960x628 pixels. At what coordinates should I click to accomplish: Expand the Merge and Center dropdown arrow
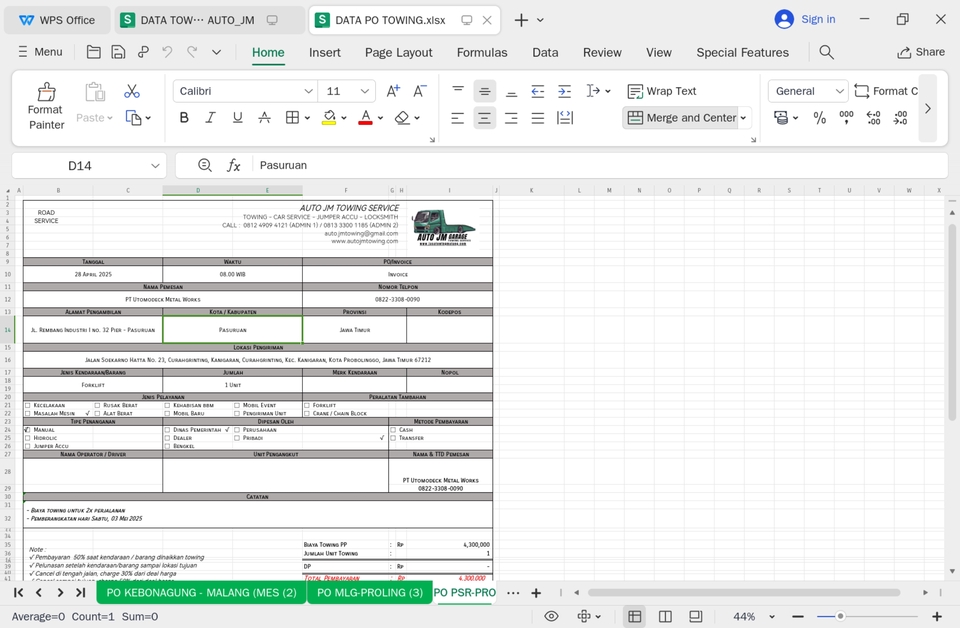tap(743, 118)
